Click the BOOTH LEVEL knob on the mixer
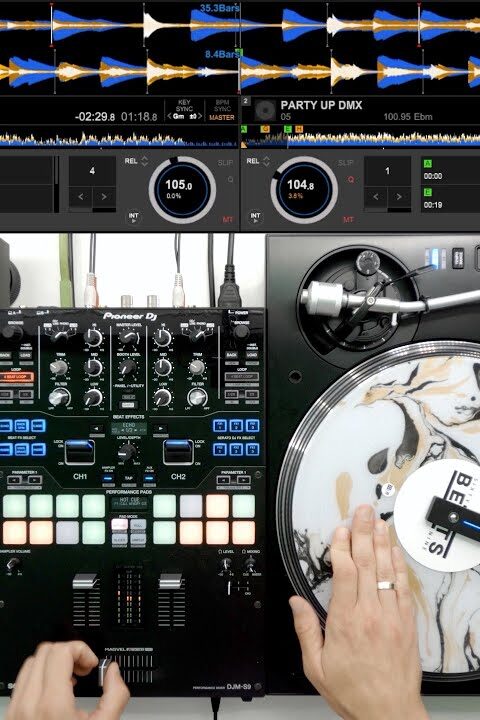Viewport: 480px width, 720px height. tap(128, 368)
